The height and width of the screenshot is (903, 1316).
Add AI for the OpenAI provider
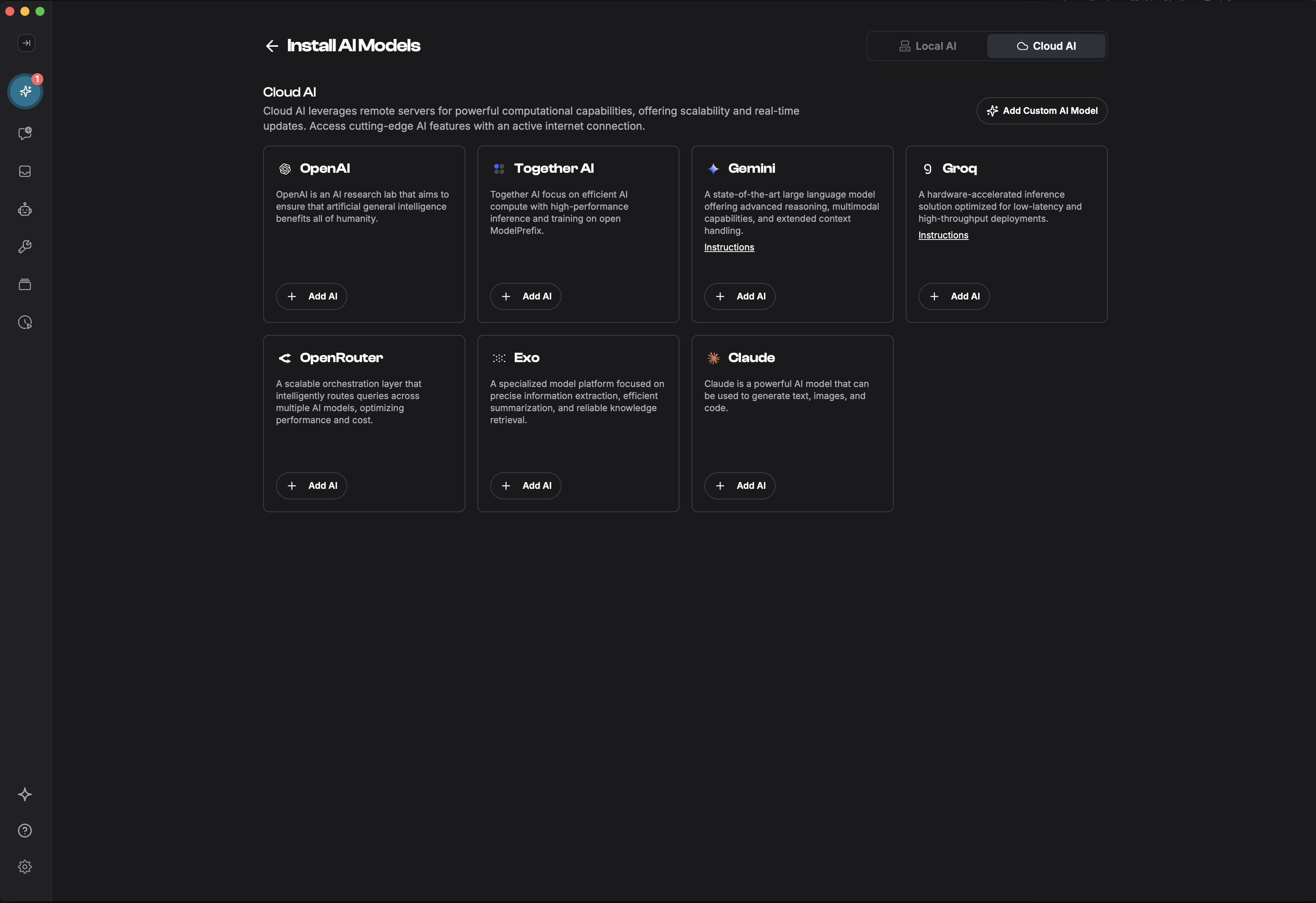click(311, 296)
